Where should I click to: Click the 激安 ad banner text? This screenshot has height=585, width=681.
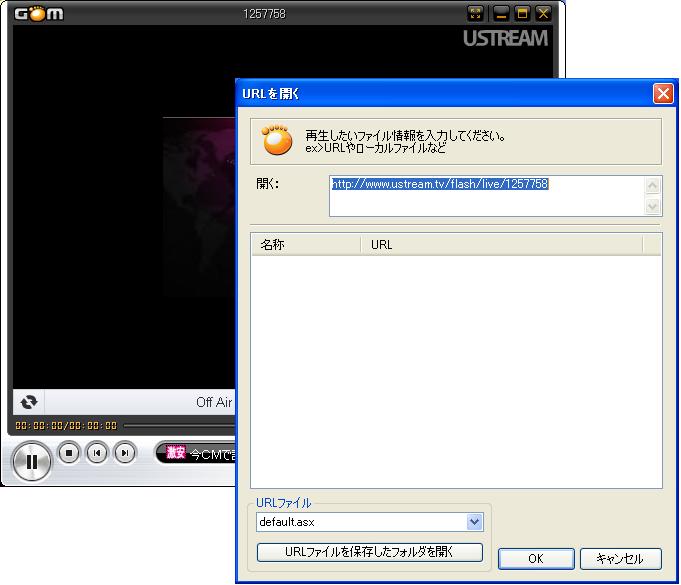tap(176, 453)
